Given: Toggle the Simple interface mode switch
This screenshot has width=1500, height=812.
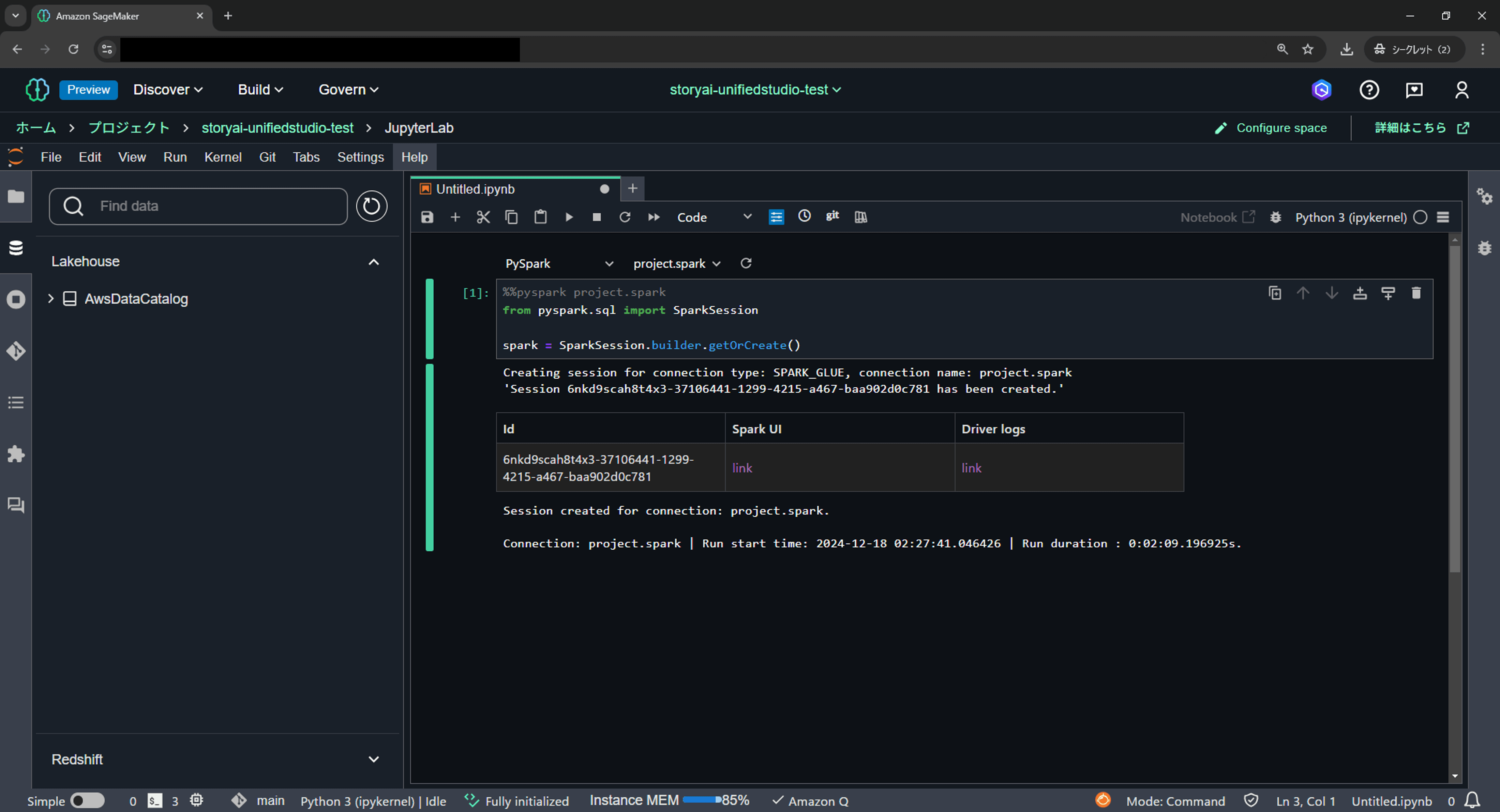Looking at the screenshot, I should pyautogui.click(x=87, y=800).
